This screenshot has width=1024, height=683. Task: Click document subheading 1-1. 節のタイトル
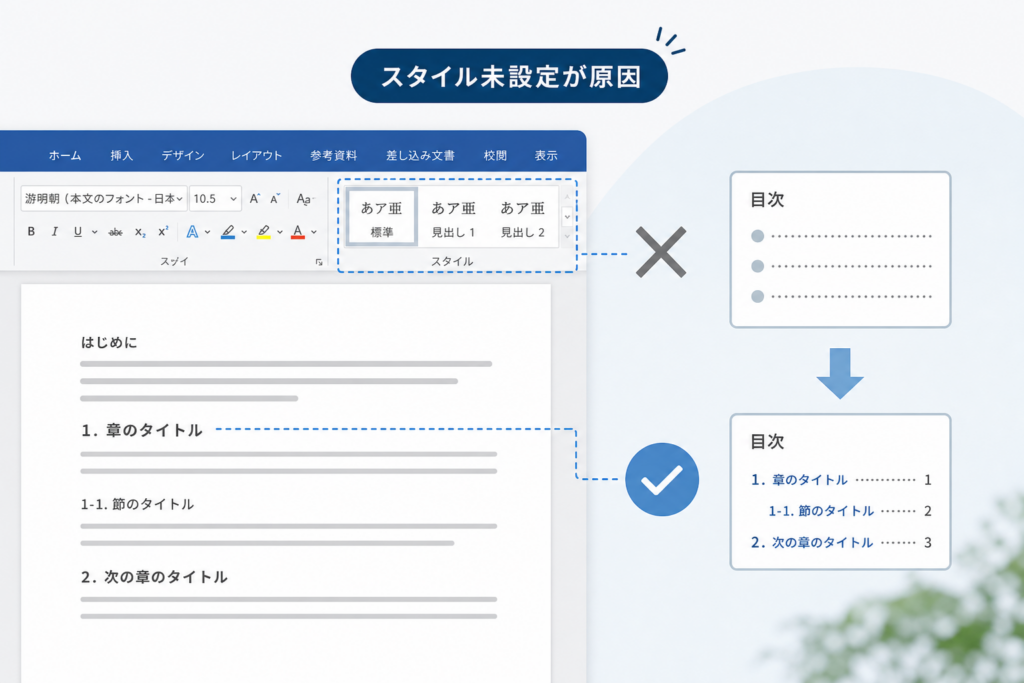137,504
